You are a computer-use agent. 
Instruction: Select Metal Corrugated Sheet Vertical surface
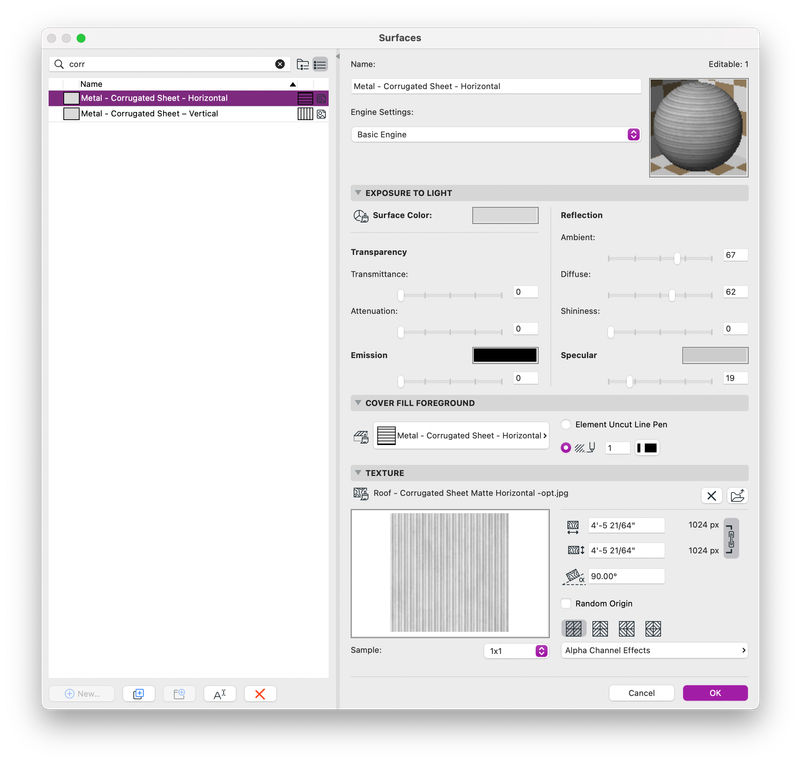click(x=189, y=114)
